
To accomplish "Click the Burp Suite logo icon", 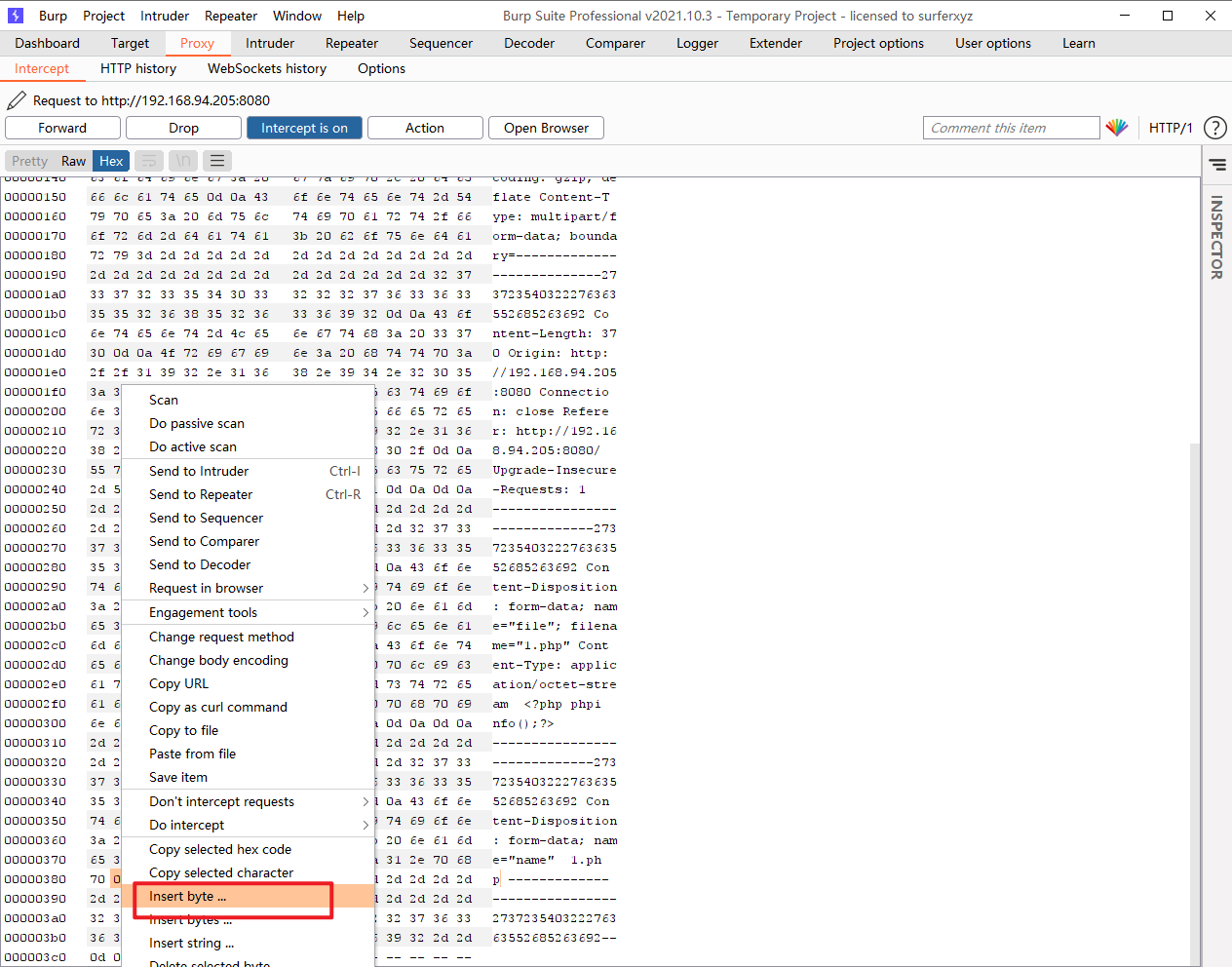I will click(x=15, y=16).
